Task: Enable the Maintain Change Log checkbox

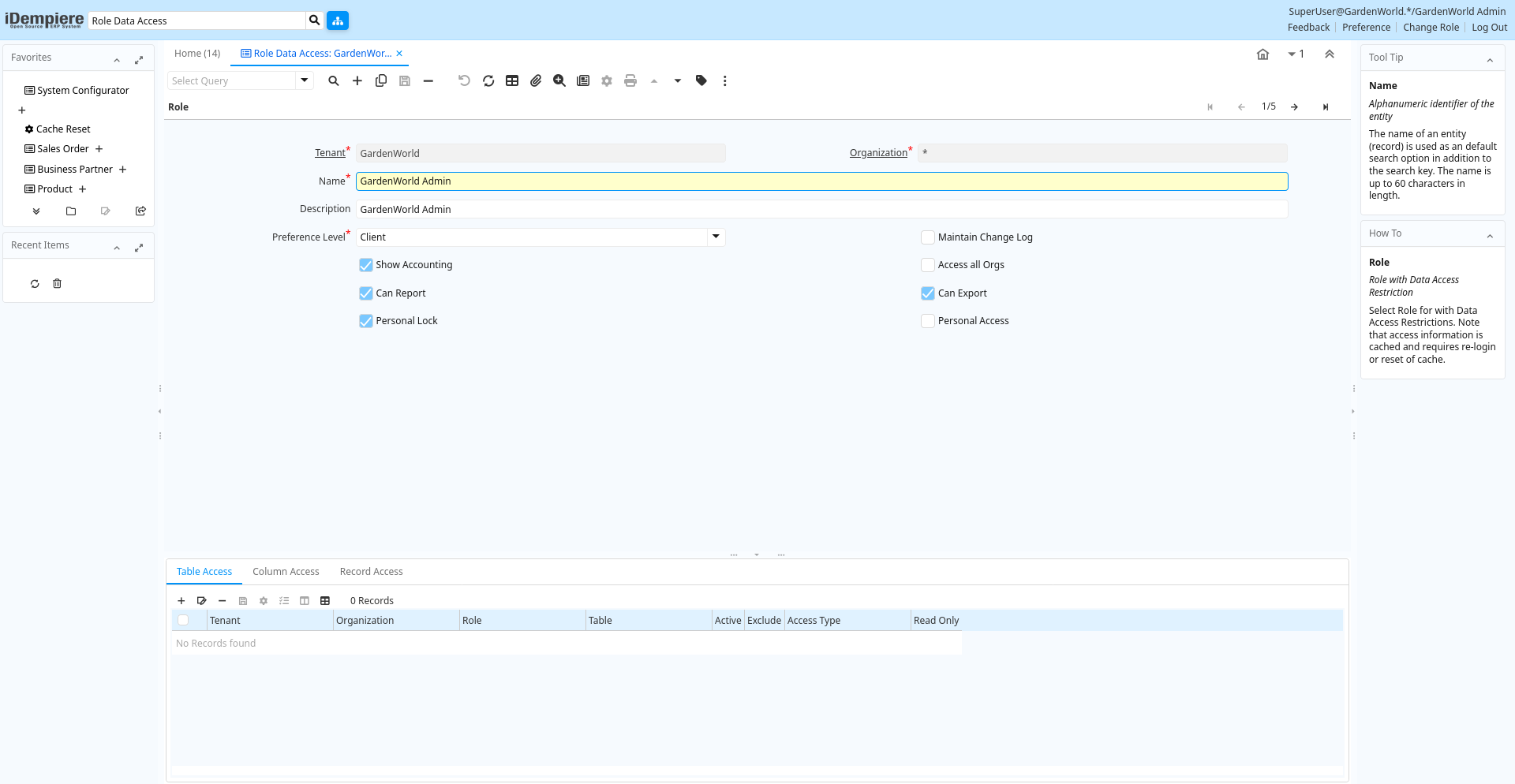Action: pyautogui.click(x=928, y=237)
